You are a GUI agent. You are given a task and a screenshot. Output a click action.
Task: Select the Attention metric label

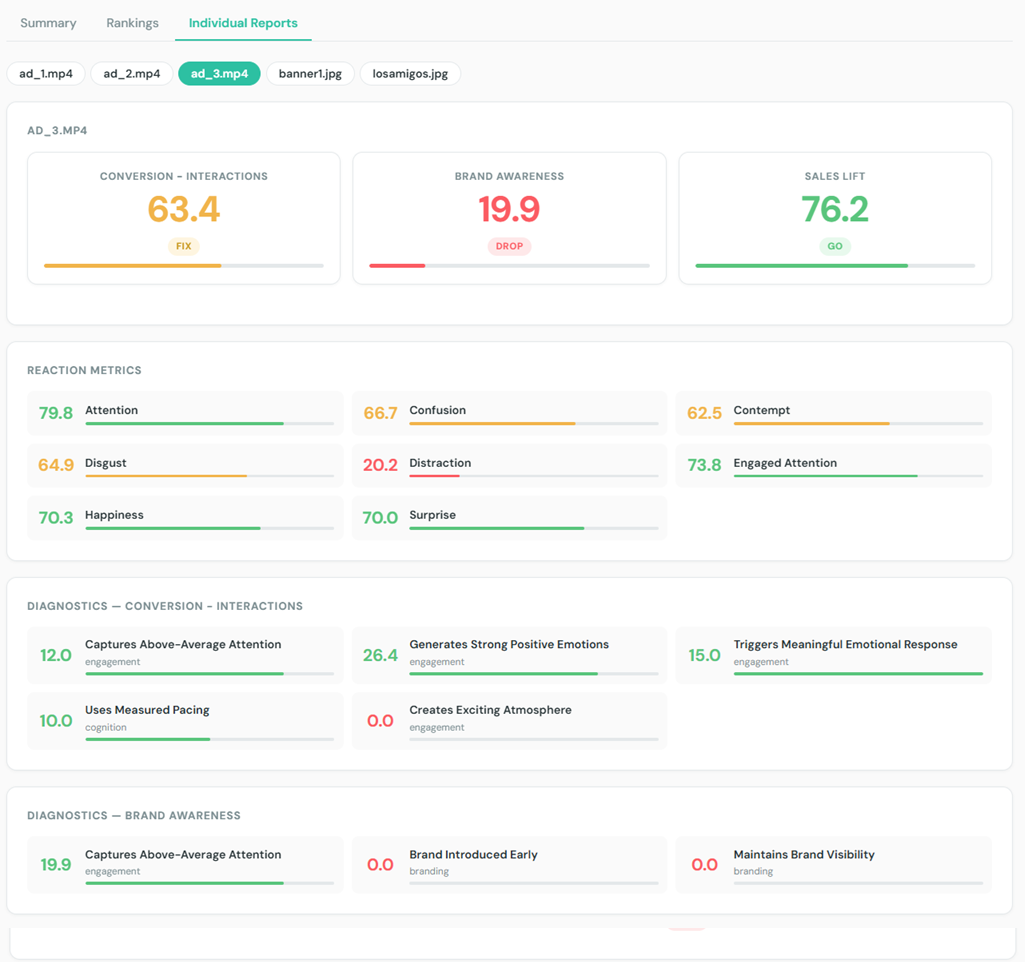click(x=111, y=410)
